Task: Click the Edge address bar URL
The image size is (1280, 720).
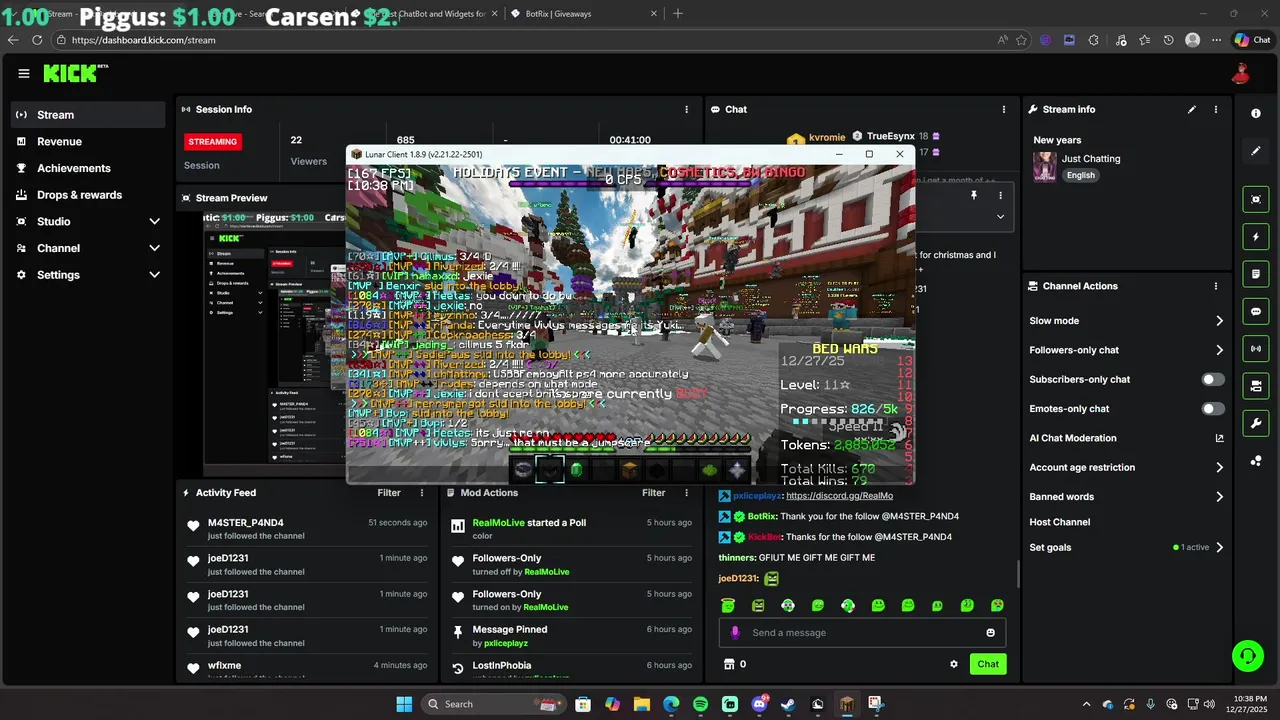Action: [144, 40]
